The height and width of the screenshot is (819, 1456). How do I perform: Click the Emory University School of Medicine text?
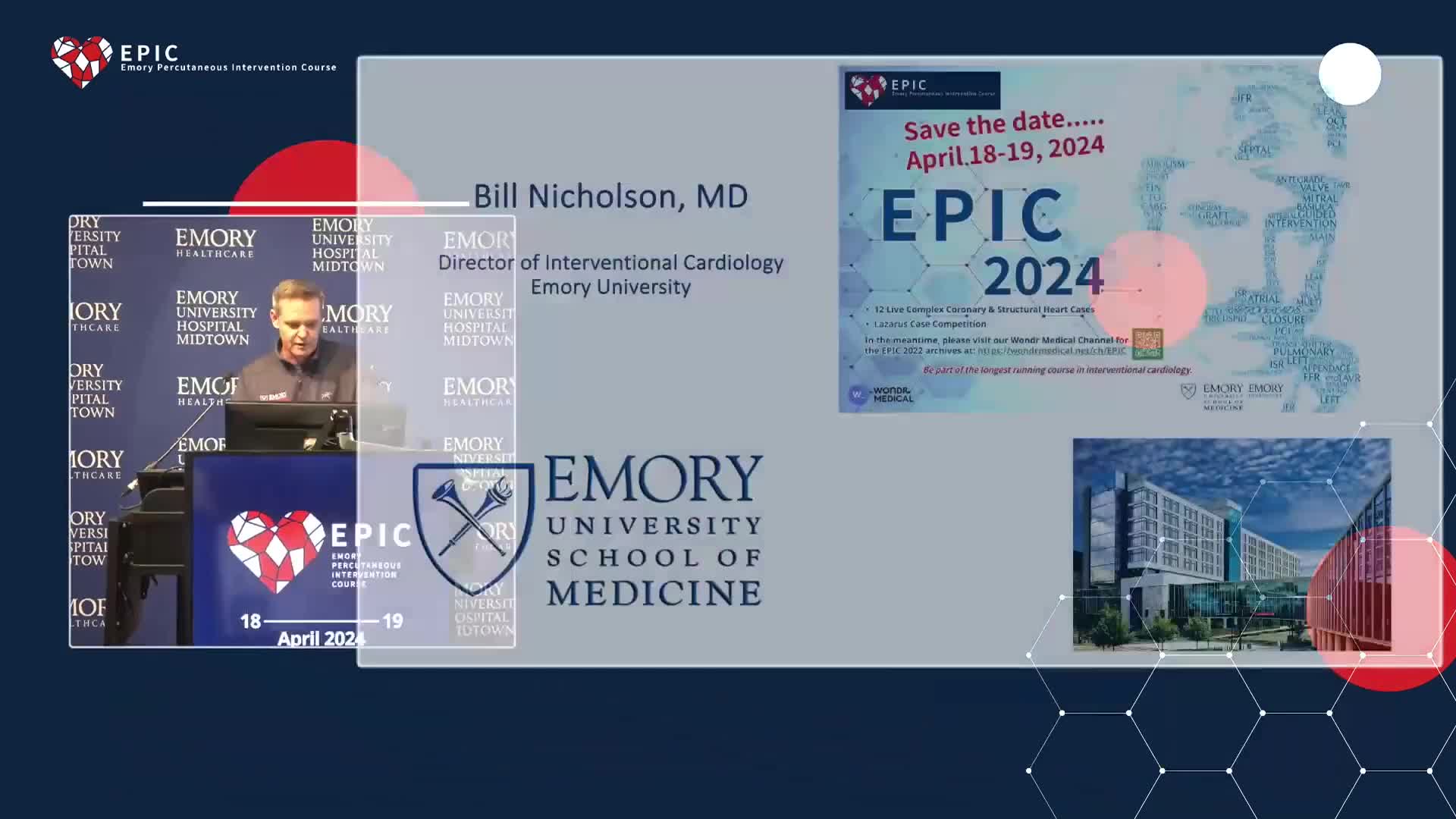coord(654,531)
